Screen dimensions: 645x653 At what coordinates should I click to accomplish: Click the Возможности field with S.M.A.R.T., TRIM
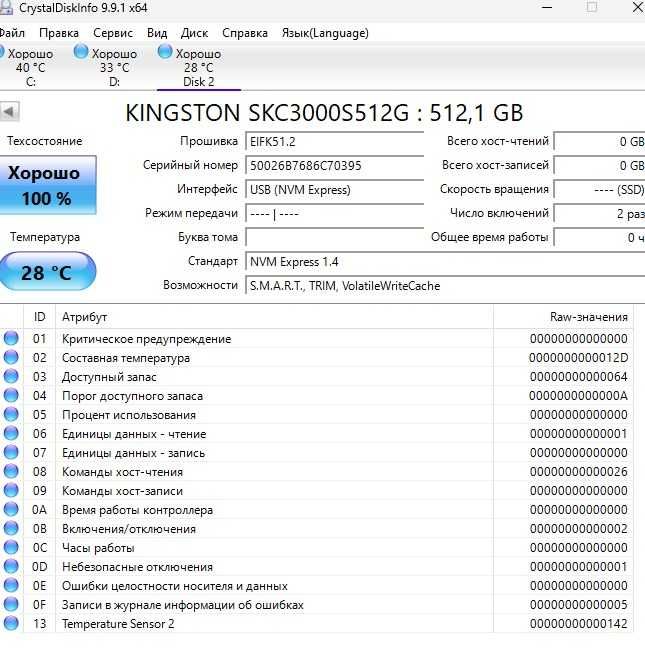point(445,286)
